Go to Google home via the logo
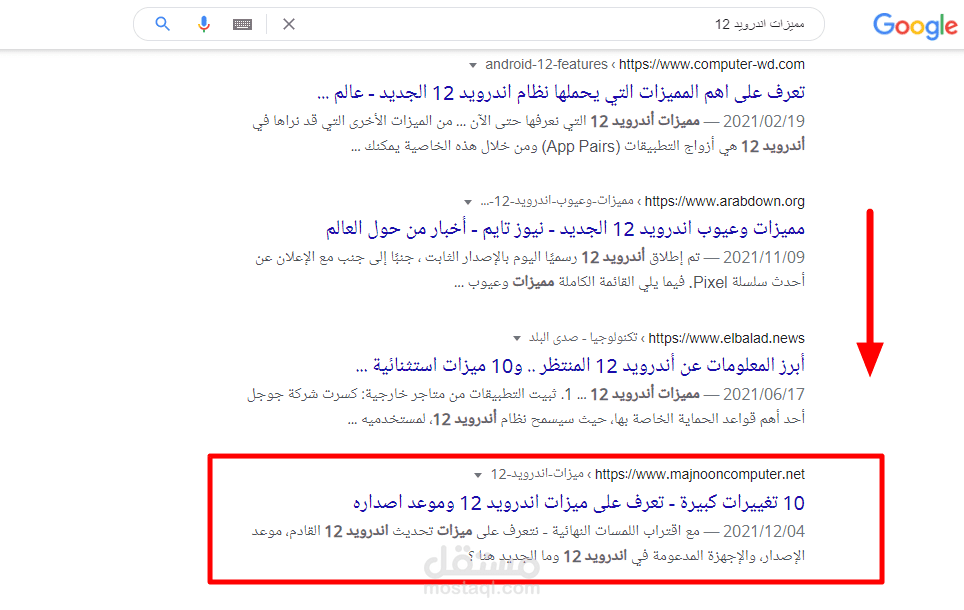 [915, 26]
